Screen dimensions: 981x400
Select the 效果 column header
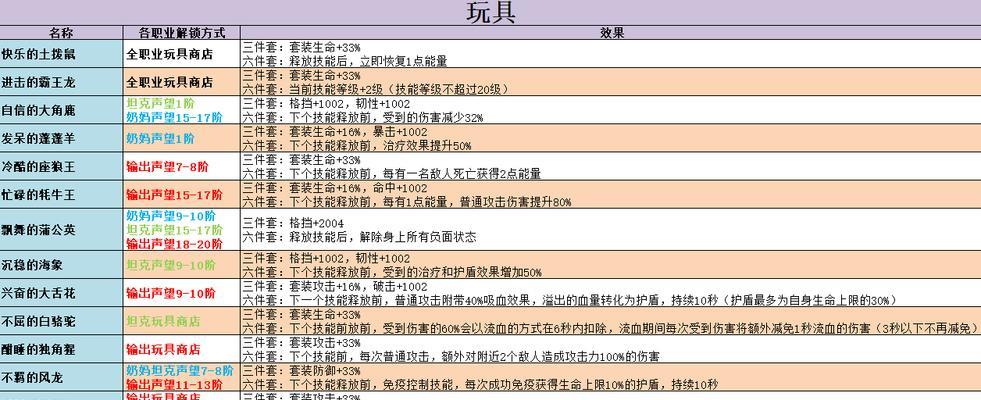coord(611,33)
